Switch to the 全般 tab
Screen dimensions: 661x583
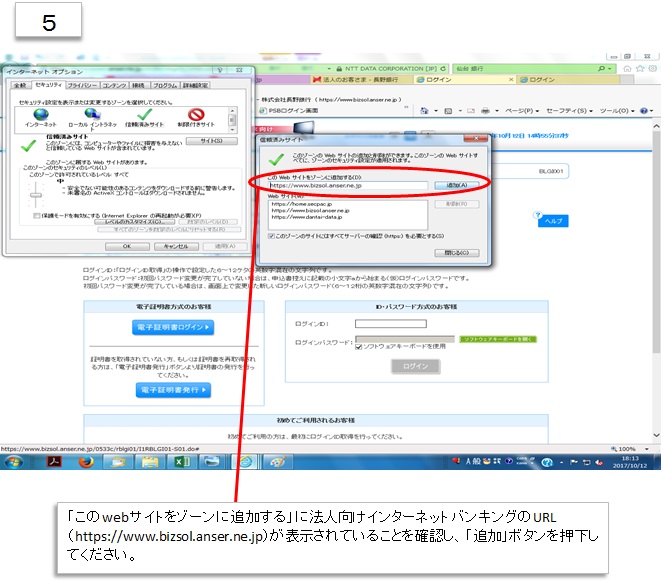tap(20, 85)
